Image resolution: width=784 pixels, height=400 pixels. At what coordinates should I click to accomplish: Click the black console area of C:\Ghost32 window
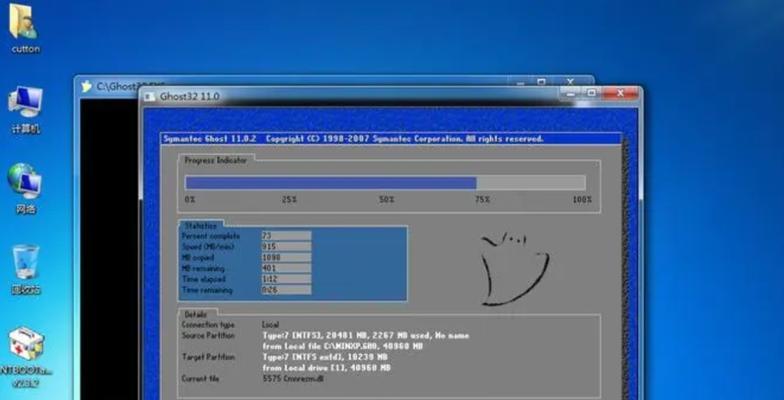[x=109, y=250]
